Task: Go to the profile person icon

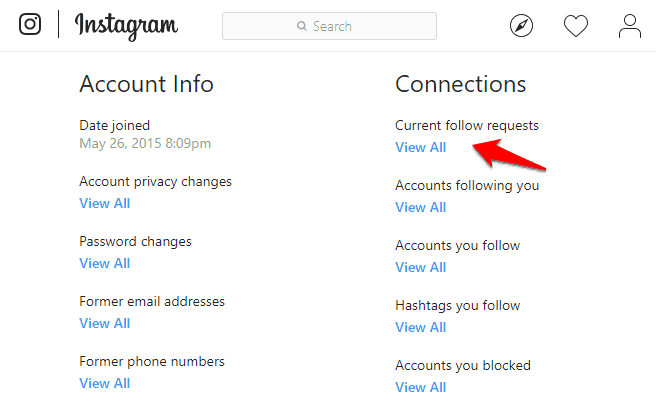Action: [x=630, y=26]
